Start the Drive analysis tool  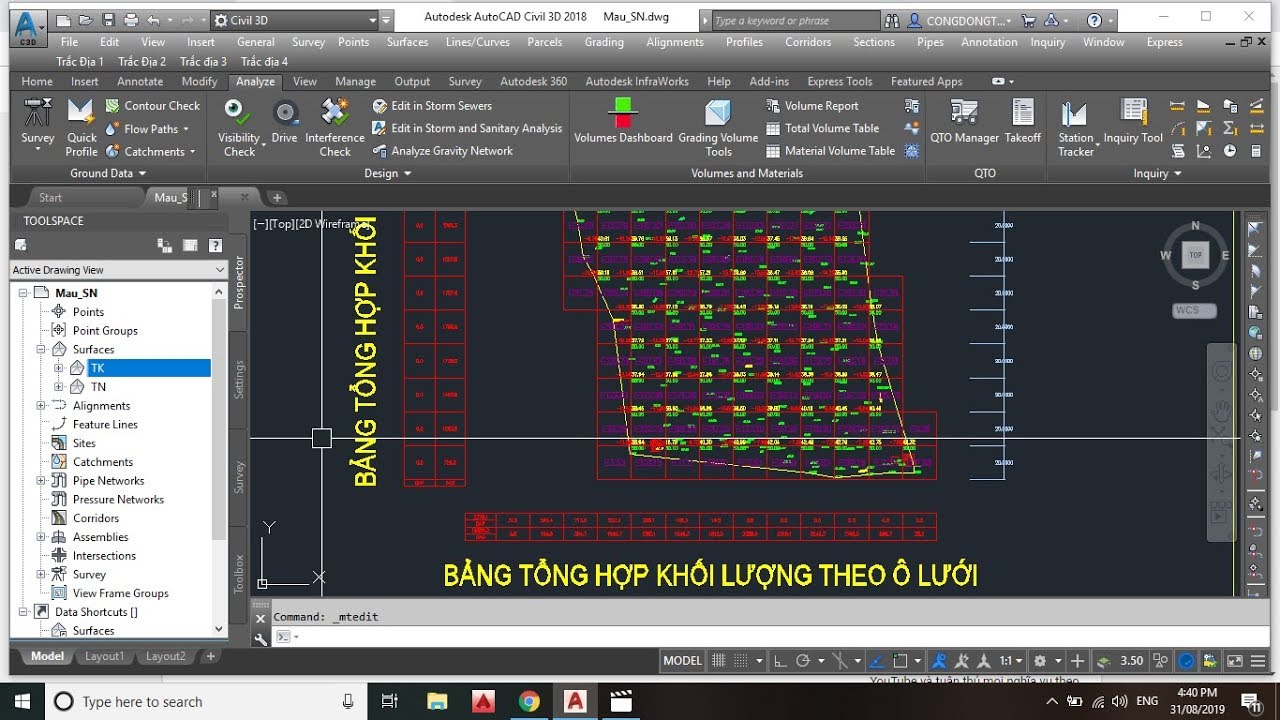284,121
